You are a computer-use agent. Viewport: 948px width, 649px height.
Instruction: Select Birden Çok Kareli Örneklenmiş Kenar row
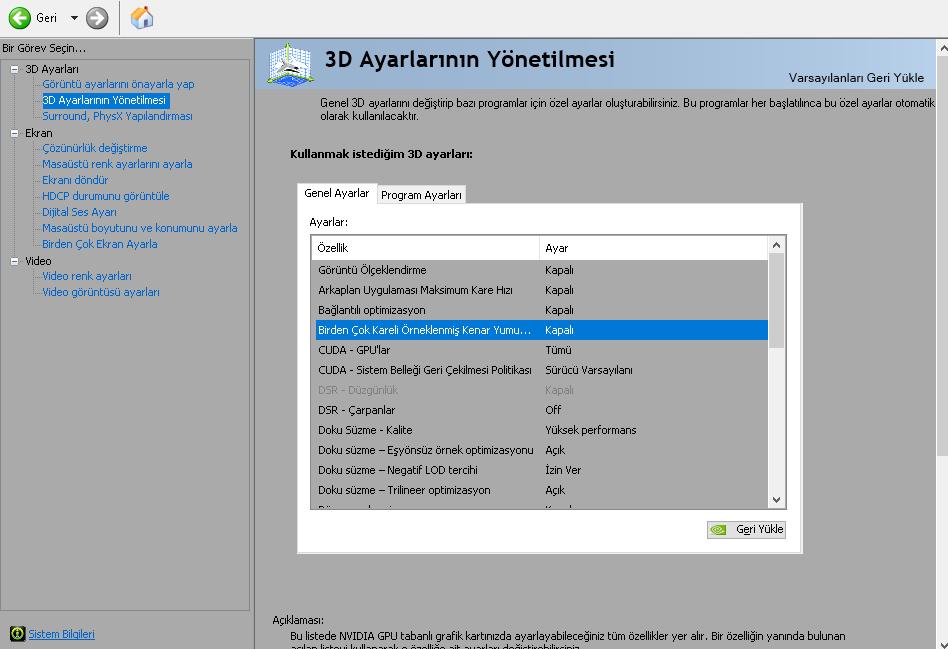click(540, 330)
